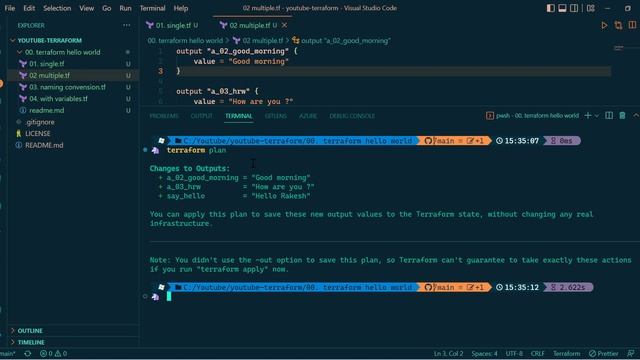This screenshot has height=360, width=640.
Task: Change indentation via Spaces: 4
Action: coord(484,353)
